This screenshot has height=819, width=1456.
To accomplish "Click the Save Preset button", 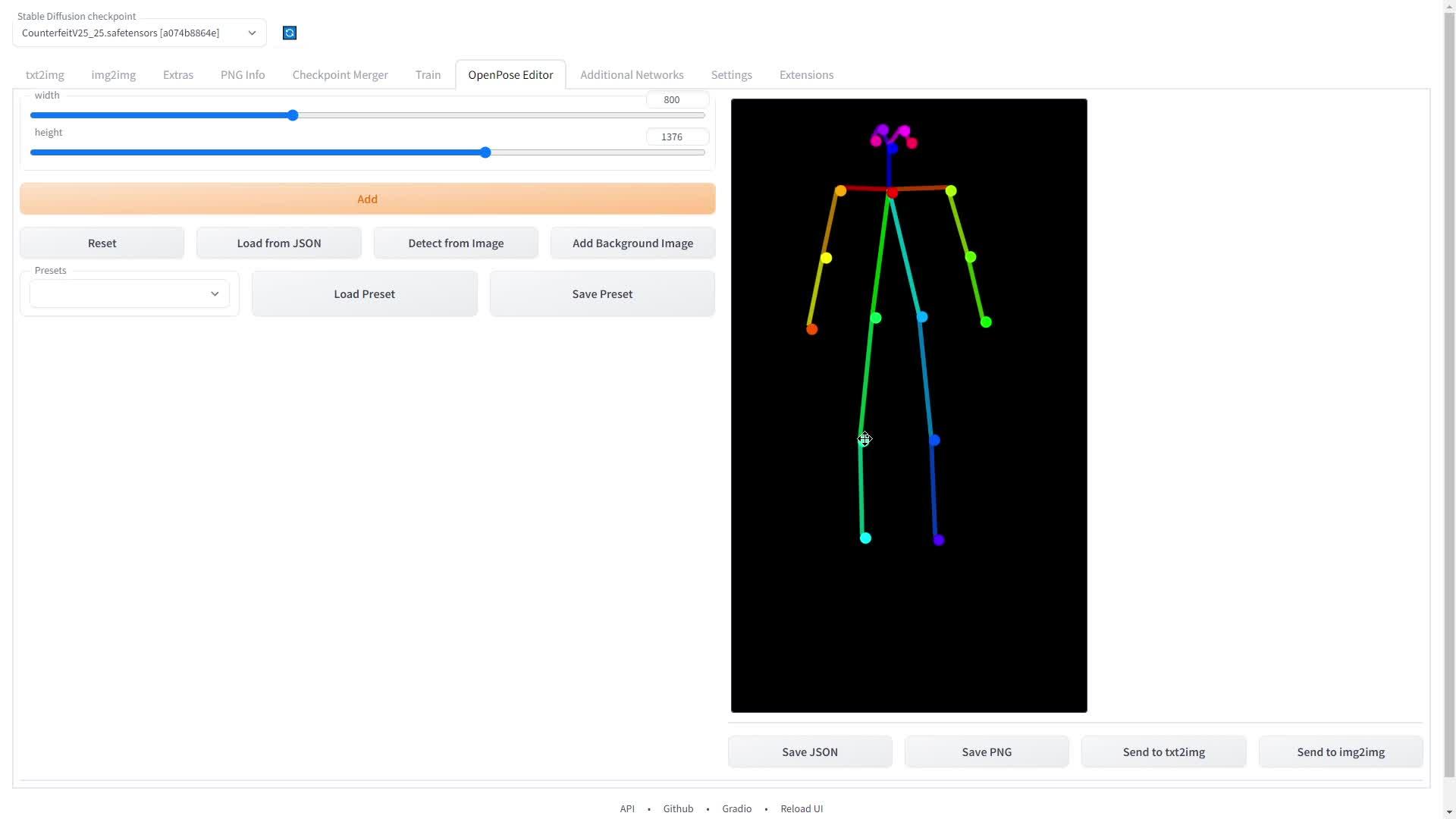I will (602, 293).
